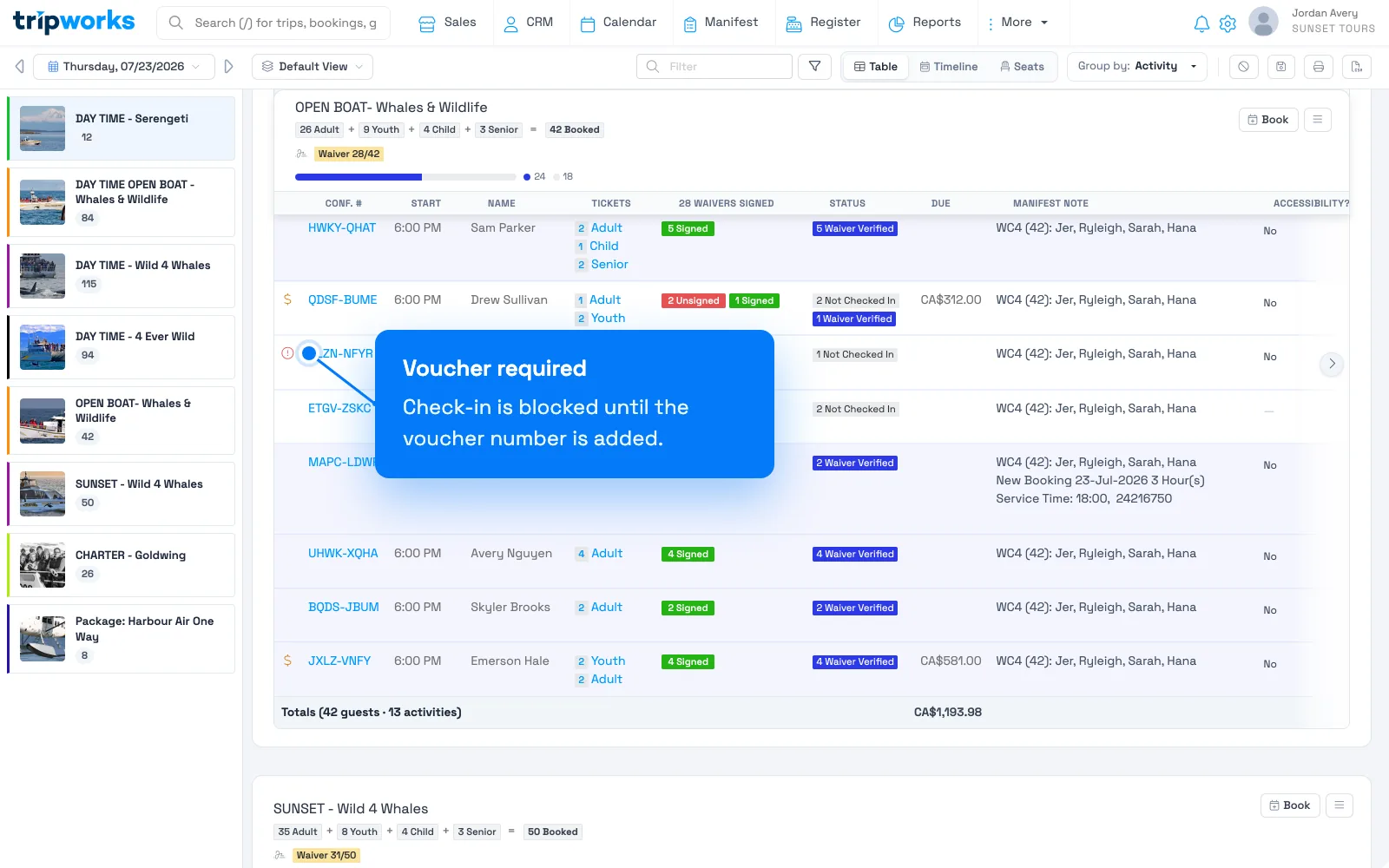Select the Table view toggle
Viewport: 1389px width, 868px height.
[876, 67]
